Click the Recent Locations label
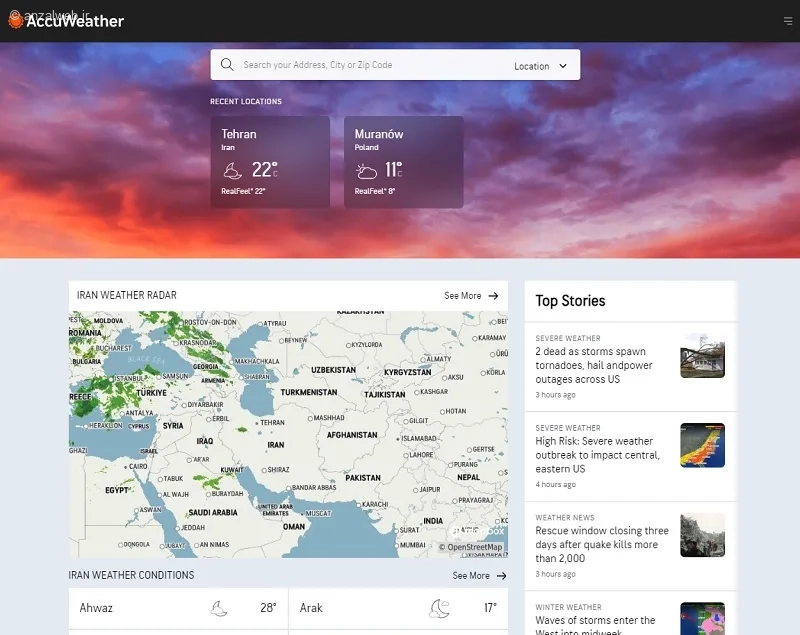800x635 pixels. pos(246,101)
